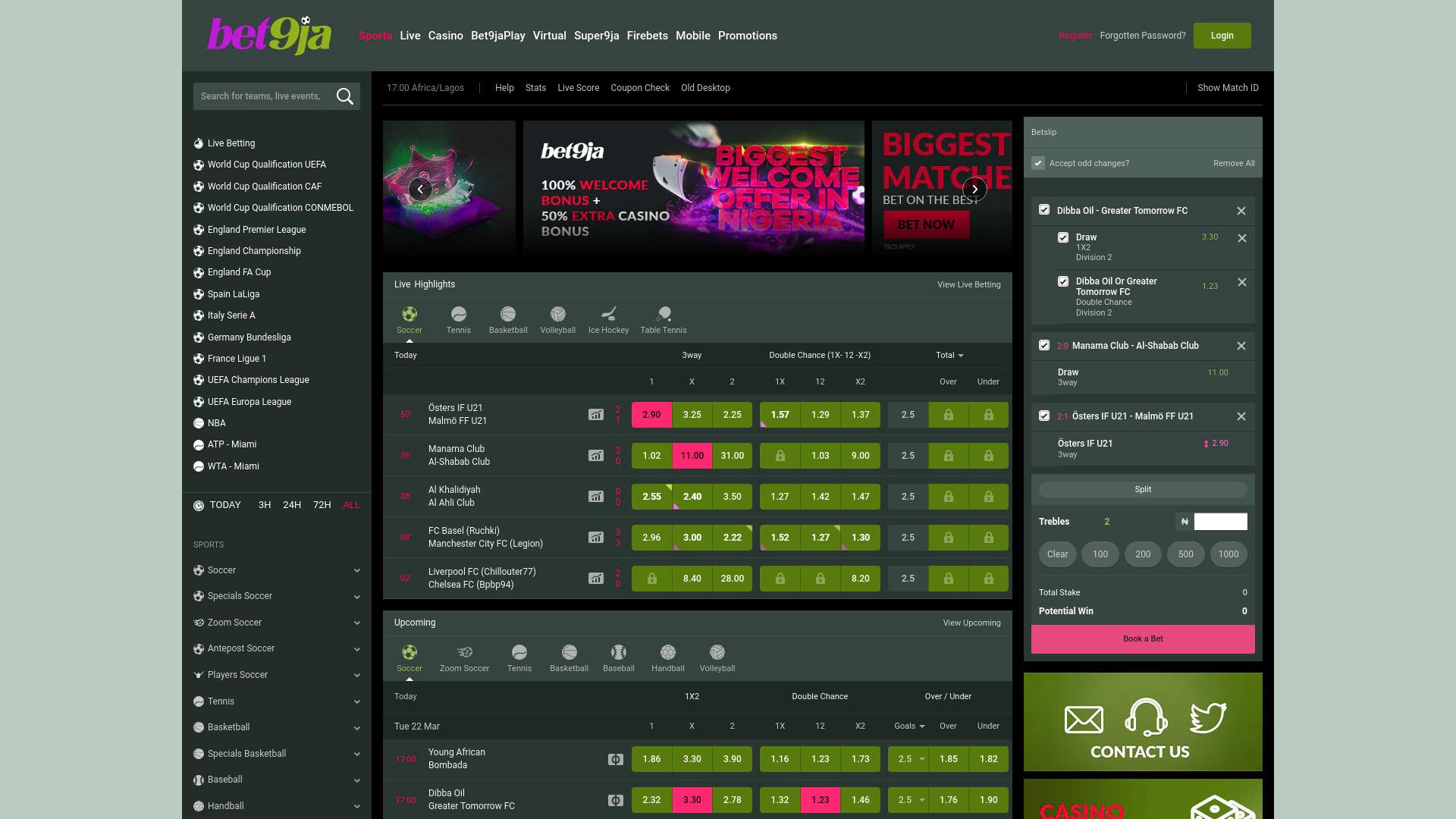
Task: Click the Register link
Action: (x=1075, y=36)
